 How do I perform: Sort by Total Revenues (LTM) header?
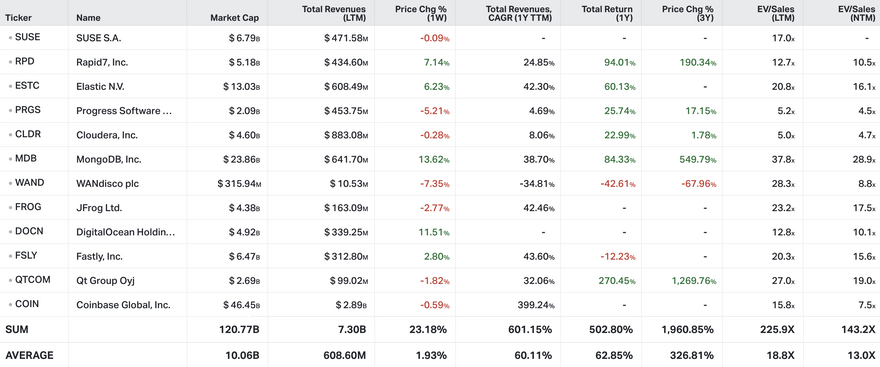[x=334, y=13]
